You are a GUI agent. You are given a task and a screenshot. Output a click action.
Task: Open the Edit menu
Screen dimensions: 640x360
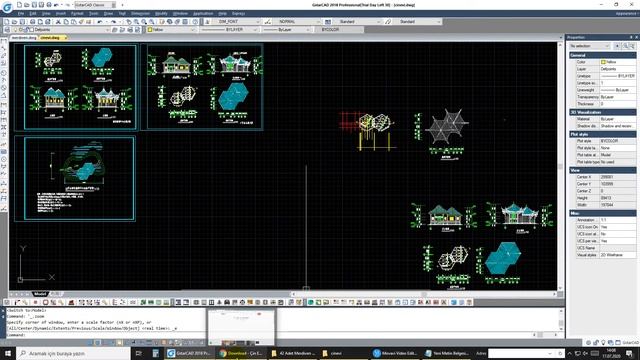(x=33, y=13)
